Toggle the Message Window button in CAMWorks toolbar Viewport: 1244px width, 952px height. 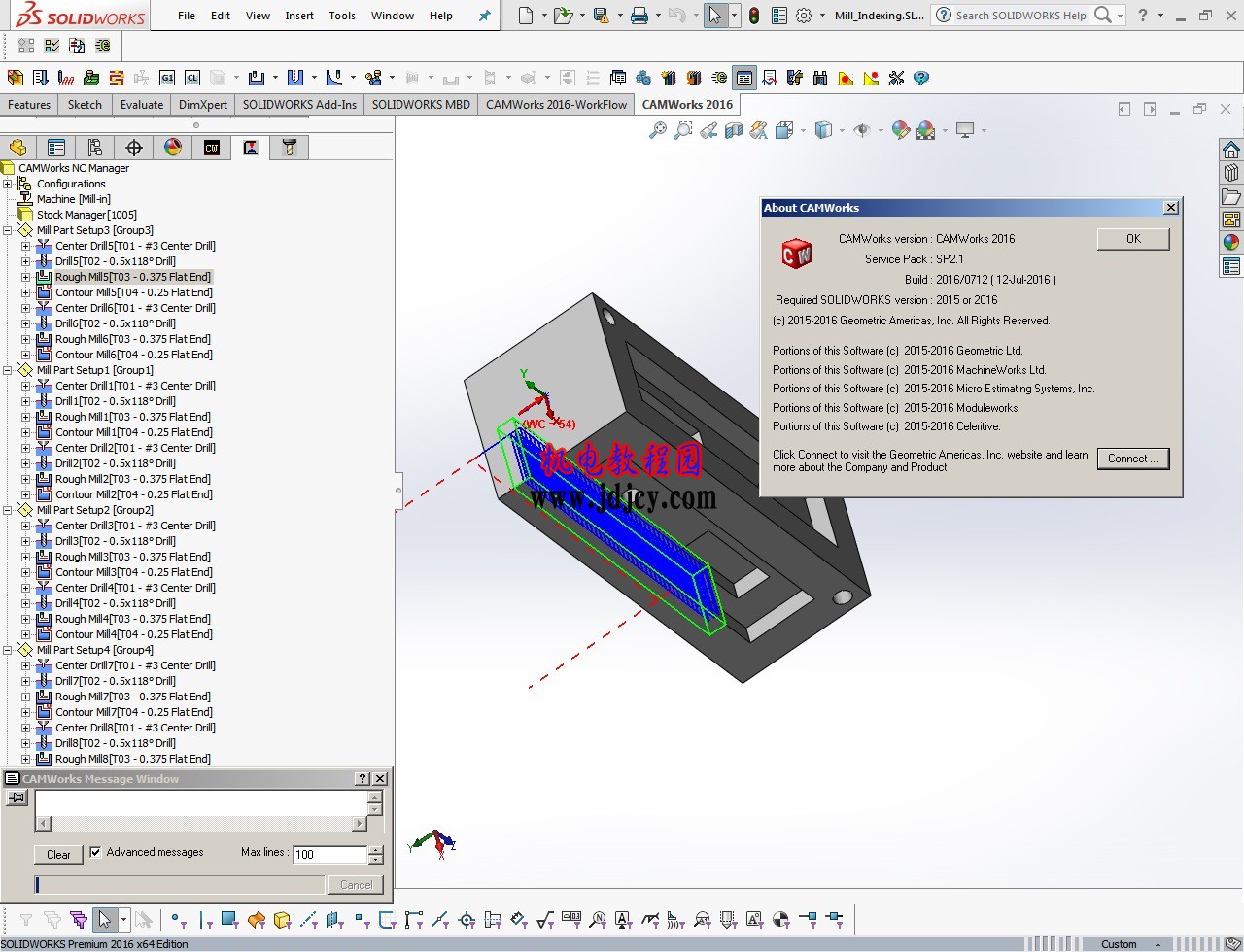[x=744, y=78]
